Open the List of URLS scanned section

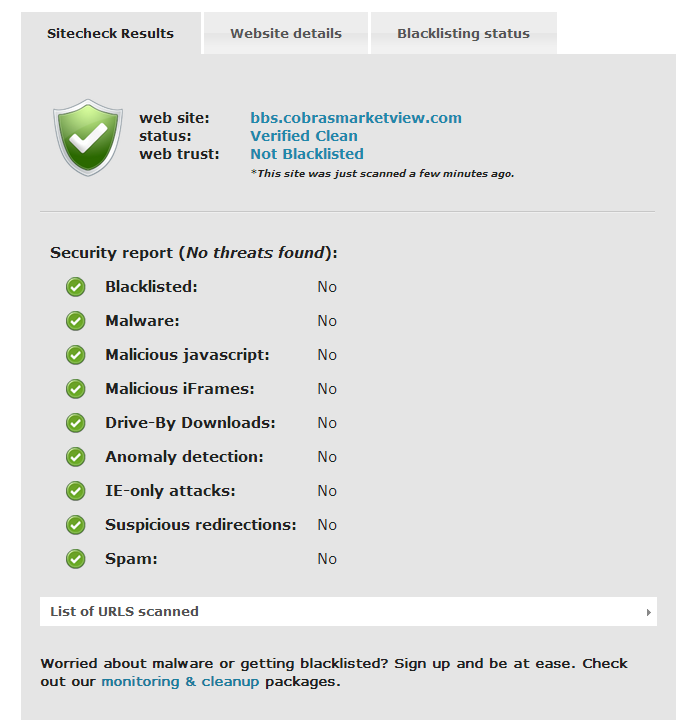(348, 612)
